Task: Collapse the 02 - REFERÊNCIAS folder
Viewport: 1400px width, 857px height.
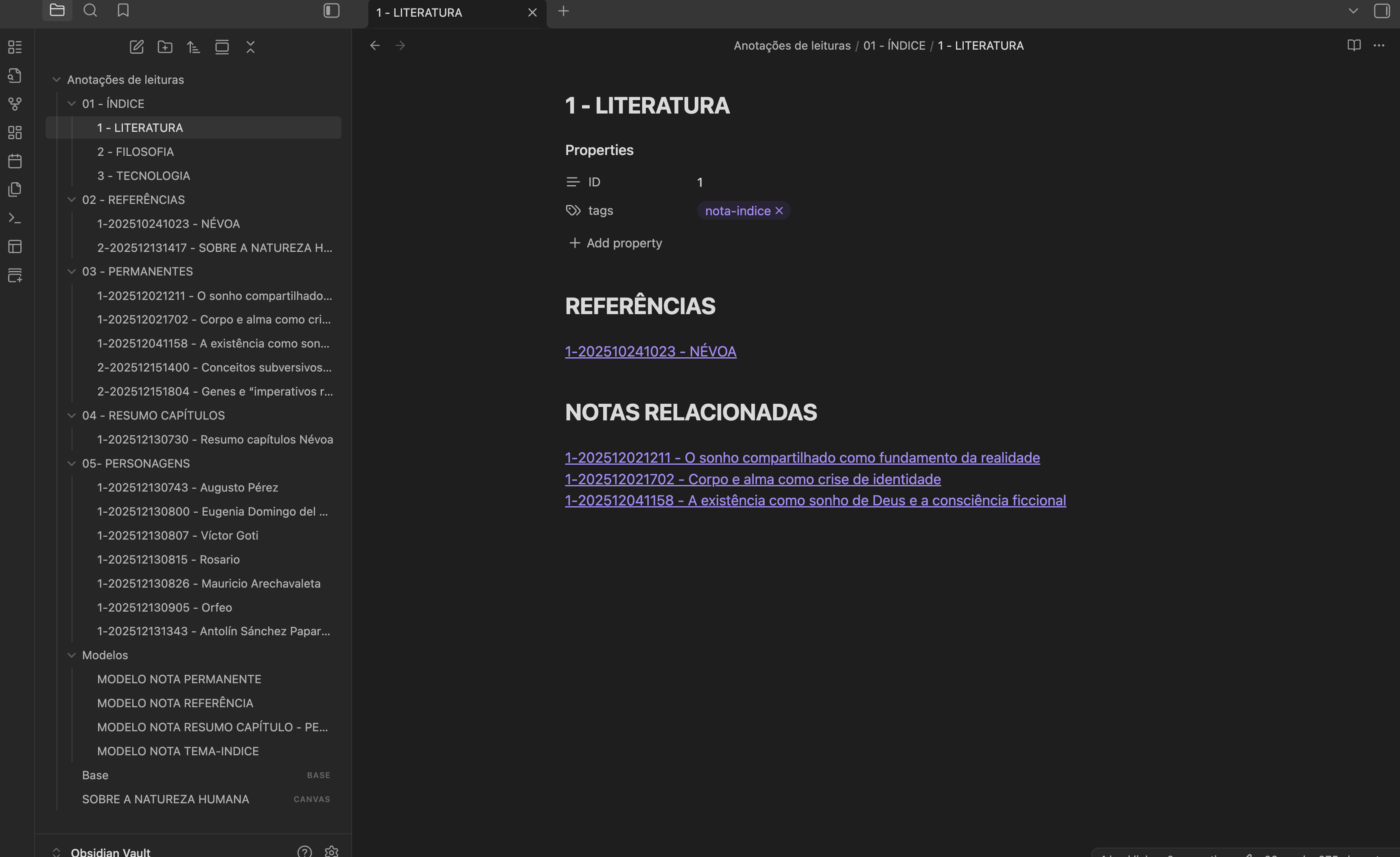Action: [72, 199]
